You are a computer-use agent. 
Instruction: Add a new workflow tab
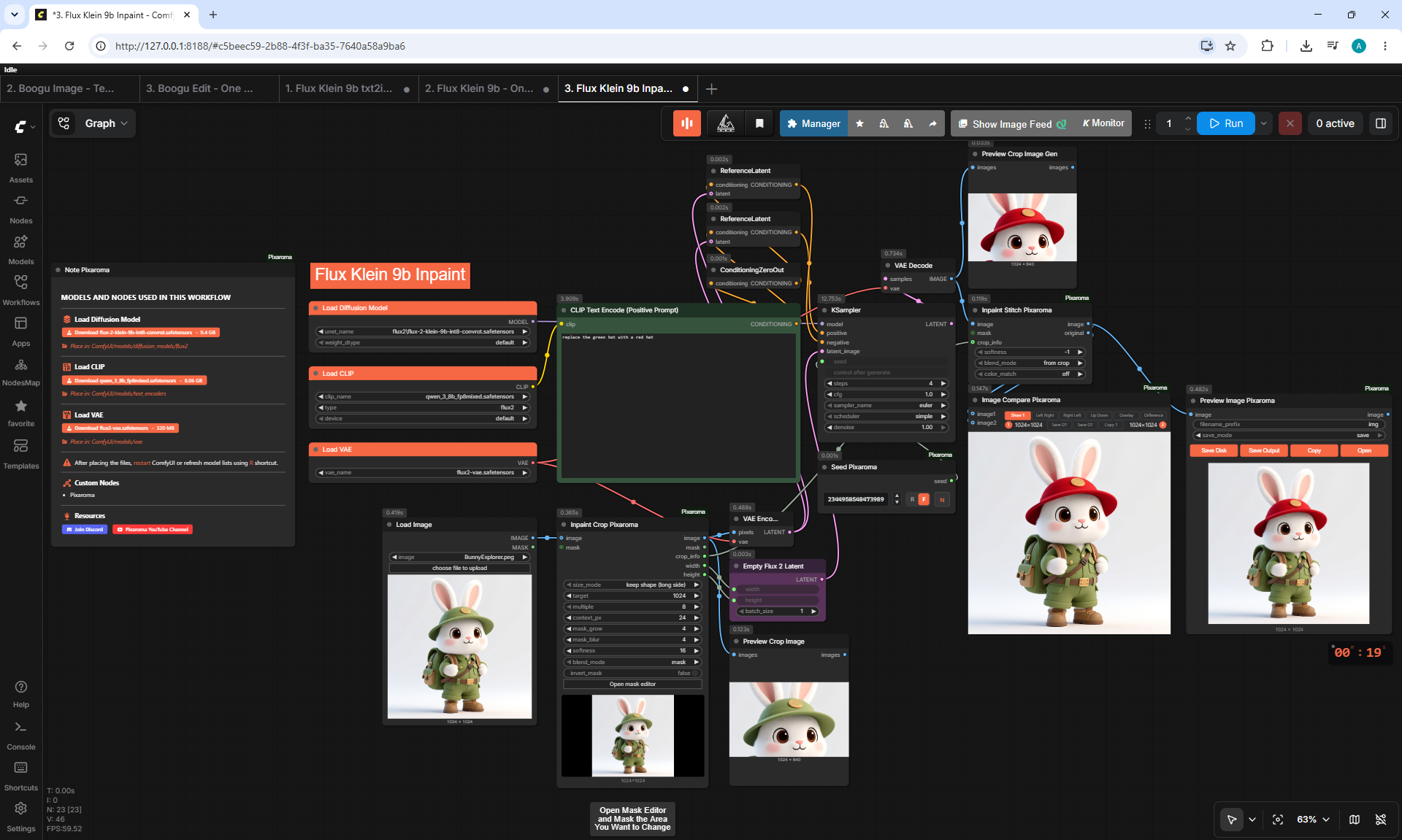coord(711,89)
